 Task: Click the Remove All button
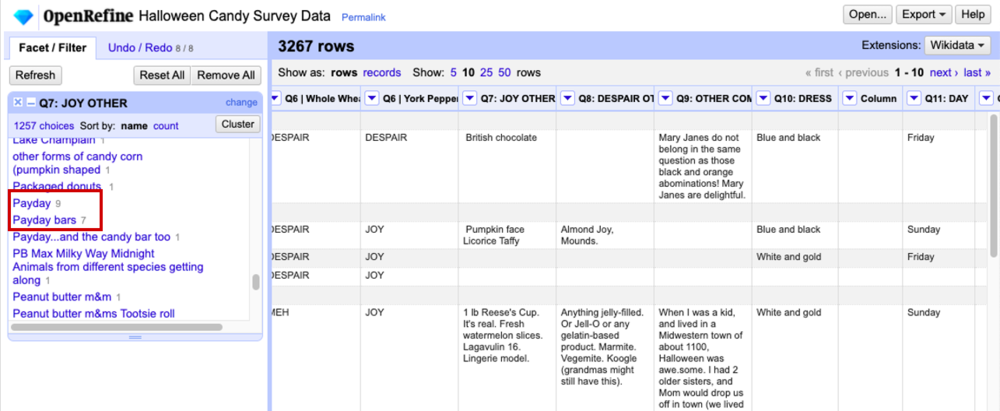[226, 75]
